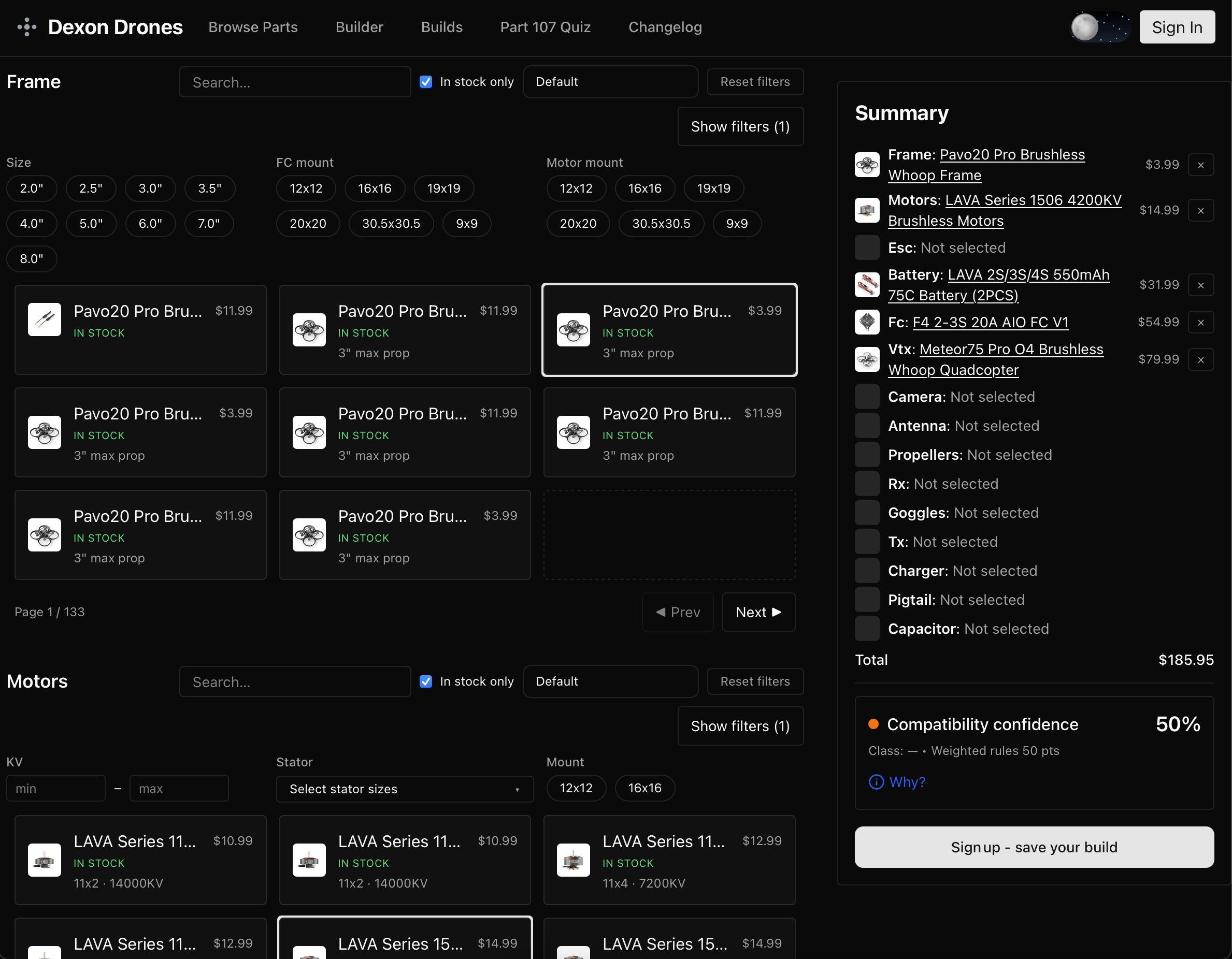This screenshot has width=1232, height=959.
Task: Click the KV min input
Action: pyautogui.click(x=56, y=788)
